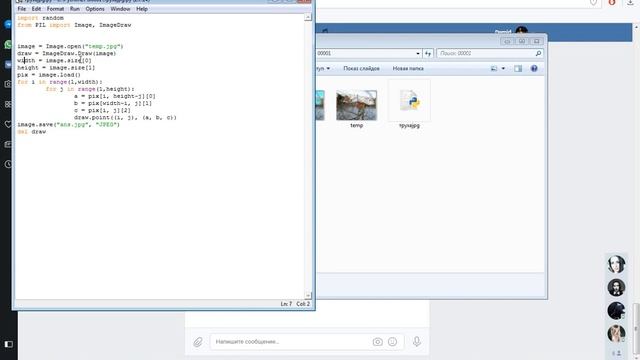
Task: Open chat with fourth avatar in contacts strip
Action: tap(616, 333)
